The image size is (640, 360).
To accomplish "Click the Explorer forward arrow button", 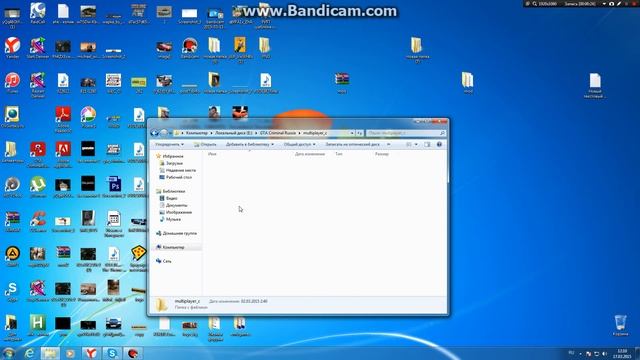I will [163, 133].
